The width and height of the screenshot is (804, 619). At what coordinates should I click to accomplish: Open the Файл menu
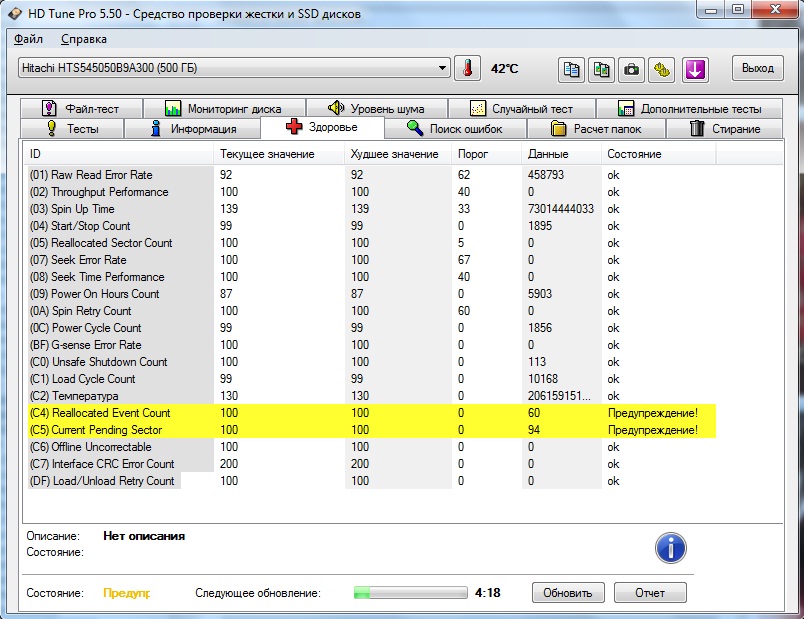tap(29, 39)
